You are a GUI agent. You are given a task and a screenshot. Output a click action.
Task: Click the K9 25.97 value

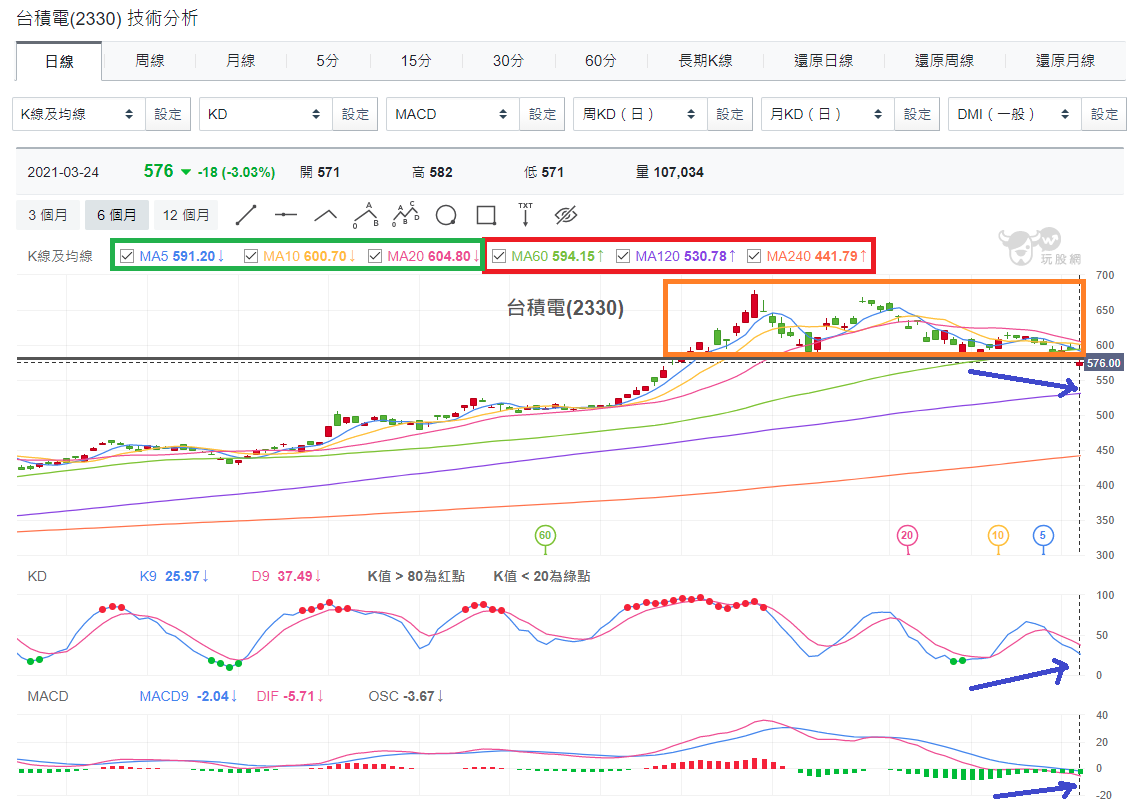click(x=174, y=576)
